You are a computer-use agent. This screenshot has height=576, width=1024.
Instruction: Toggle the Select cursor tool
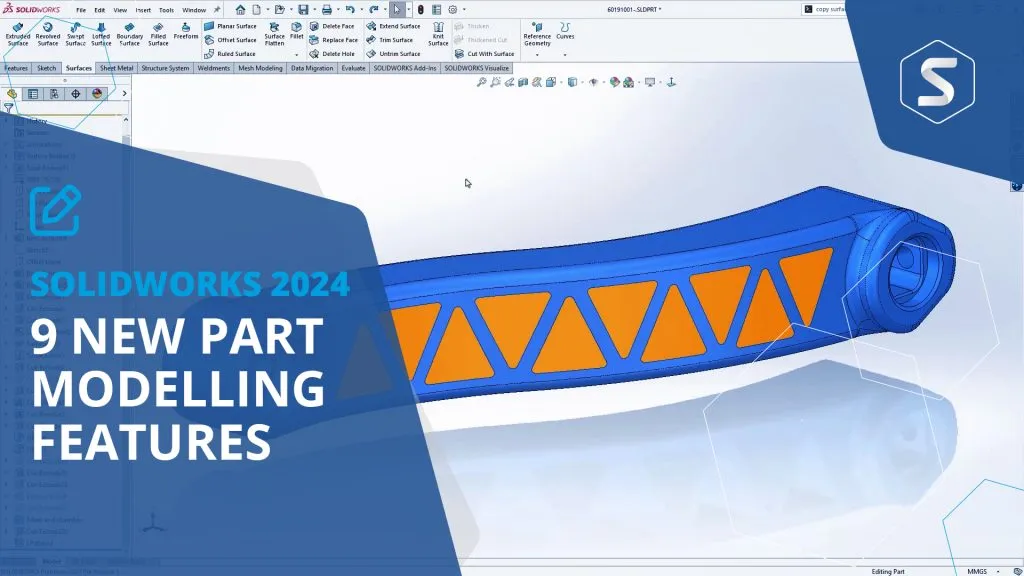point(397,9)
